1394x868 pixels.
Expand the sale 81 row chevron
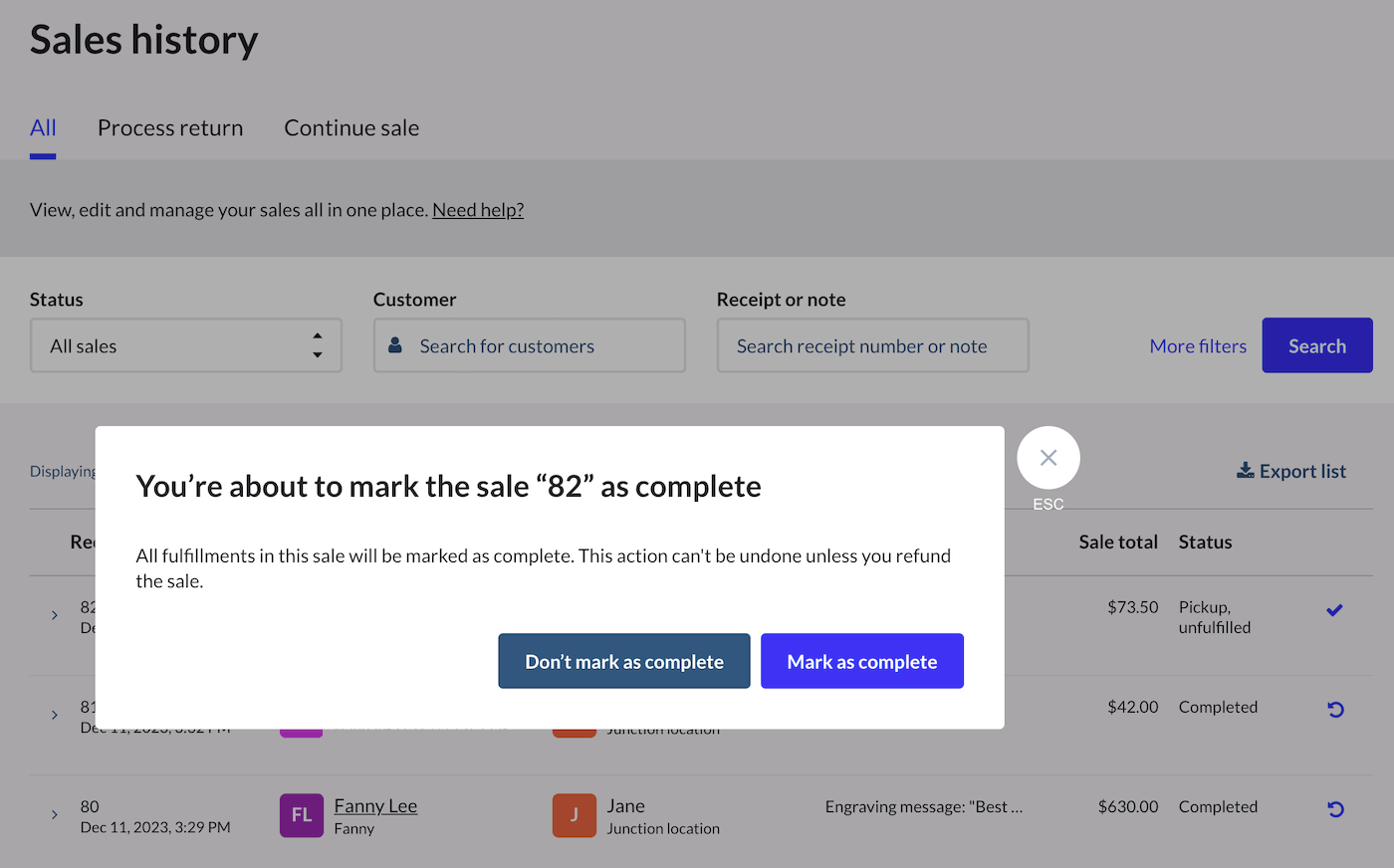[x=55, y=715]
